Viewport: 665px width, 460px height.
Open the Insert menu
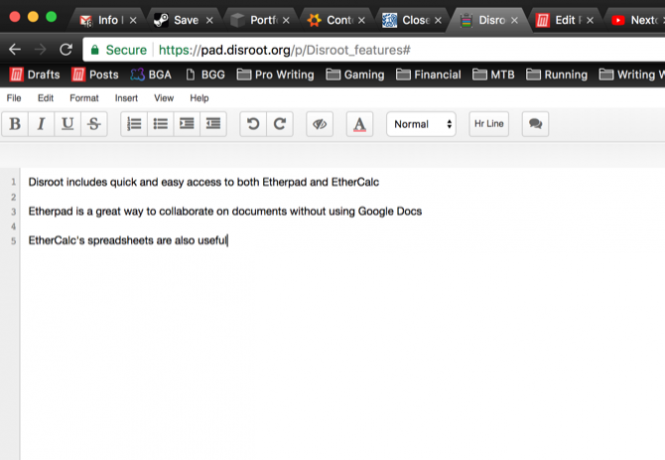tap(126, 98)
